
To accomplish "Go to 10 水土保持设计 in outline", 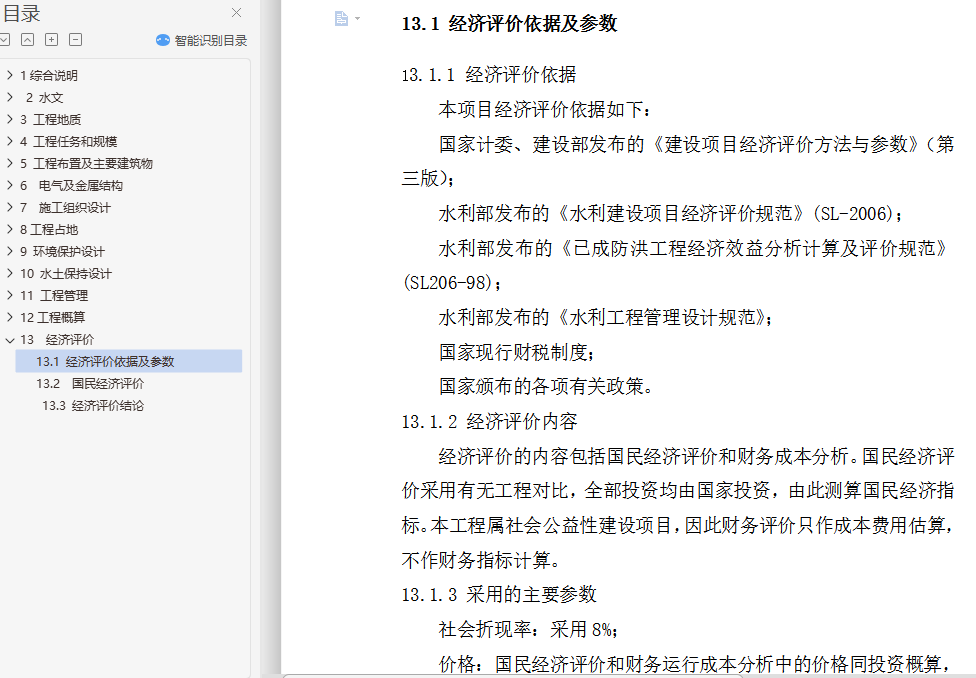I will tap(65, 273).
